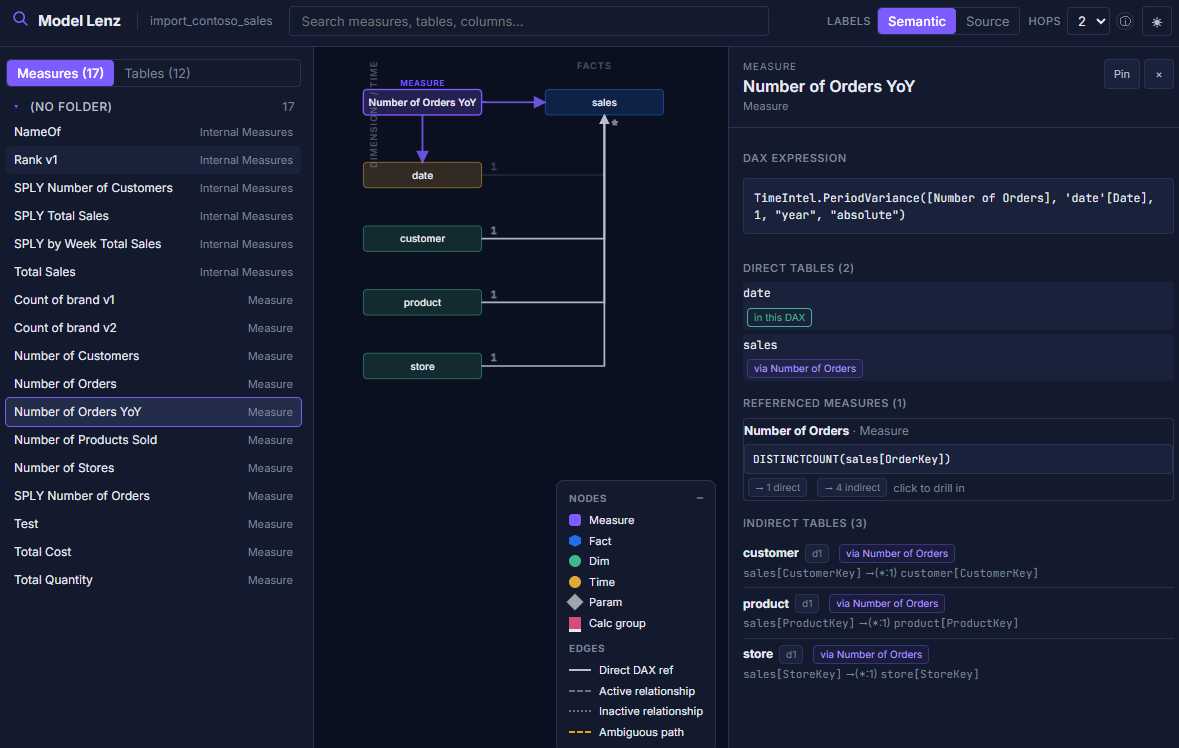Click the 4 indirect drill-in chip
Screen dimensions: 1179x748
(852, 488)
